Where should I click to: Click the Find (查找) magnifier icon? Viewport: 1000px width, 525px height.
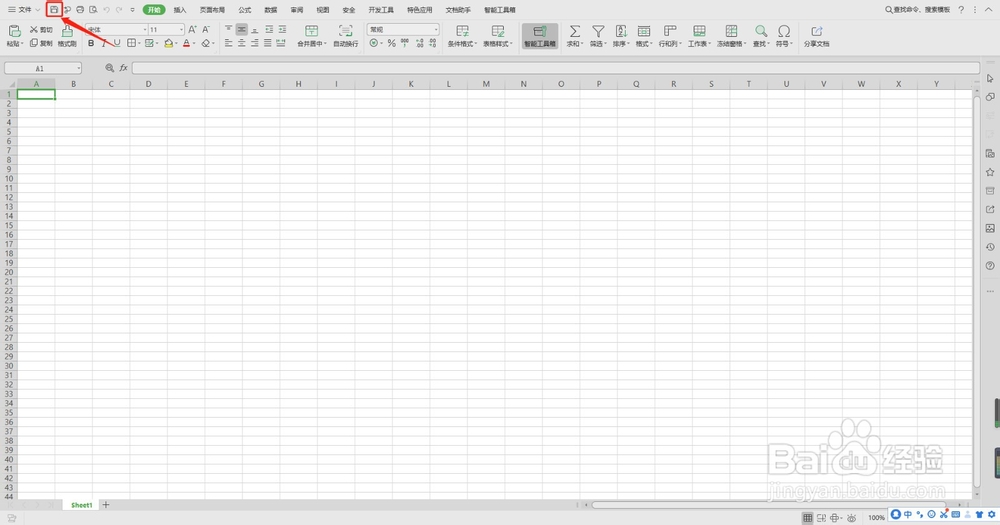pyautogui.click(x=761, y=31)
